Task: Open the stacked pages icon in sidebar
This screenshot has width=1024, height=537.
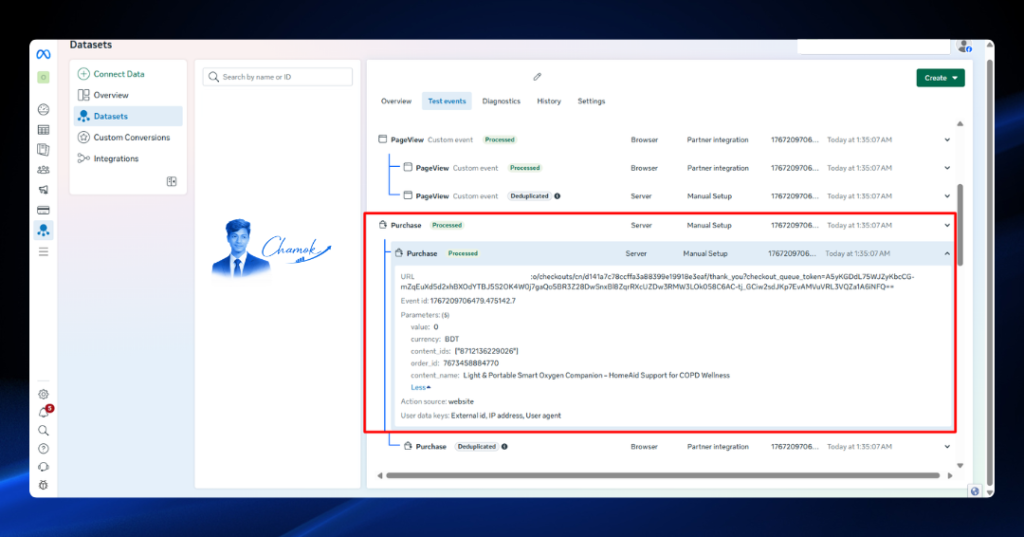Action: pos(43,150)
